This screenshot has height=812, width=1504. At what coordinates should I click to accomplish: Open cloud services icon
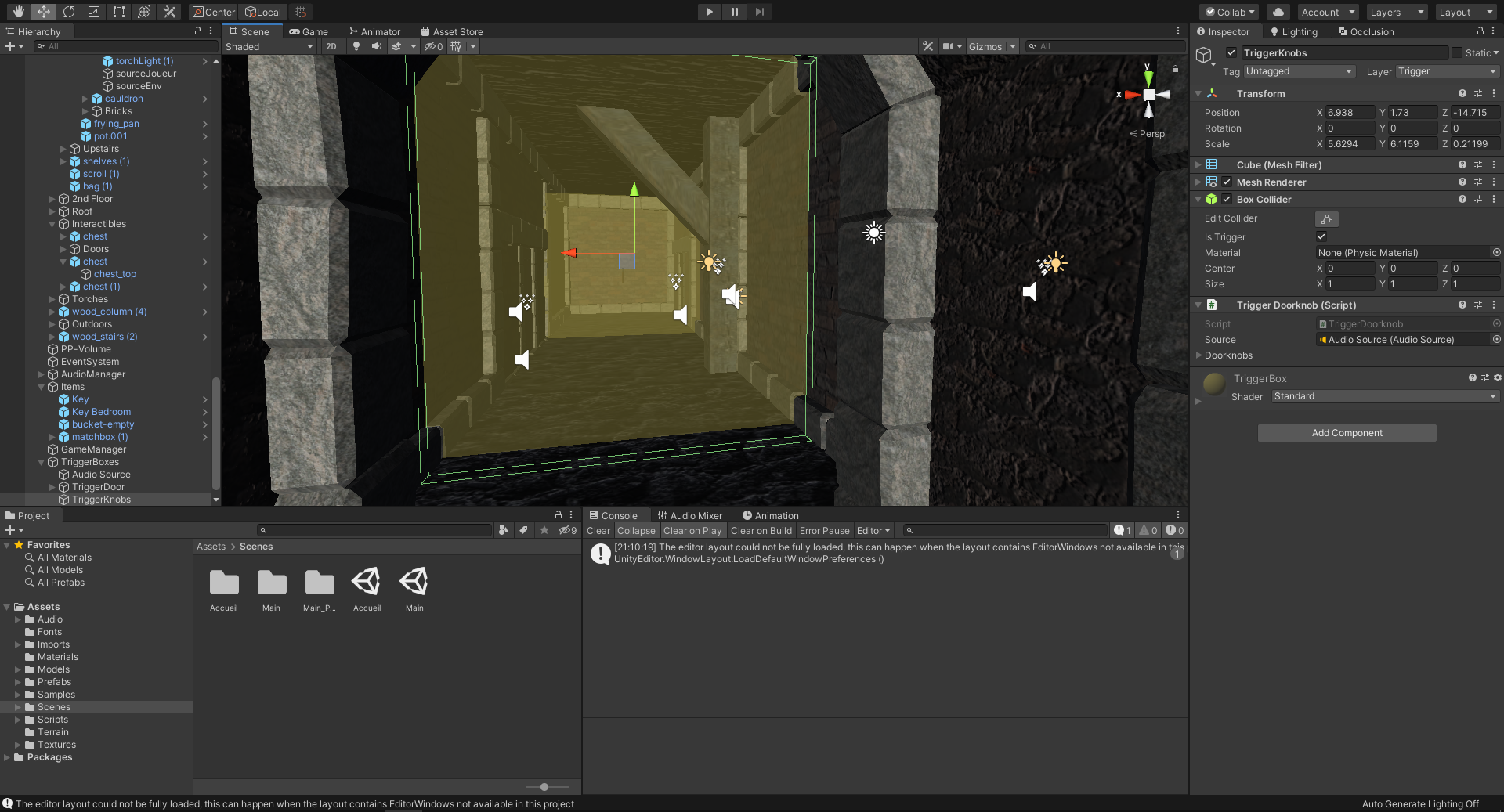coord(1278,12)
